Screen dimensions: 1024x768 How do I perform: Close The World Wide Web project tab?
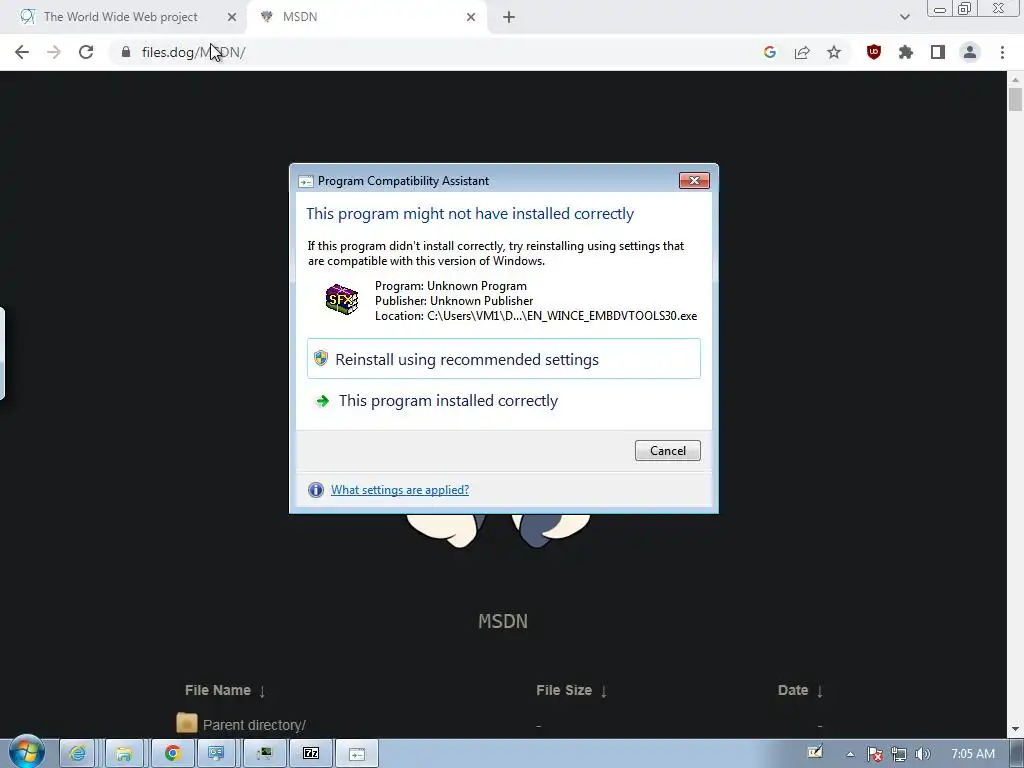[x=232, y=17]
